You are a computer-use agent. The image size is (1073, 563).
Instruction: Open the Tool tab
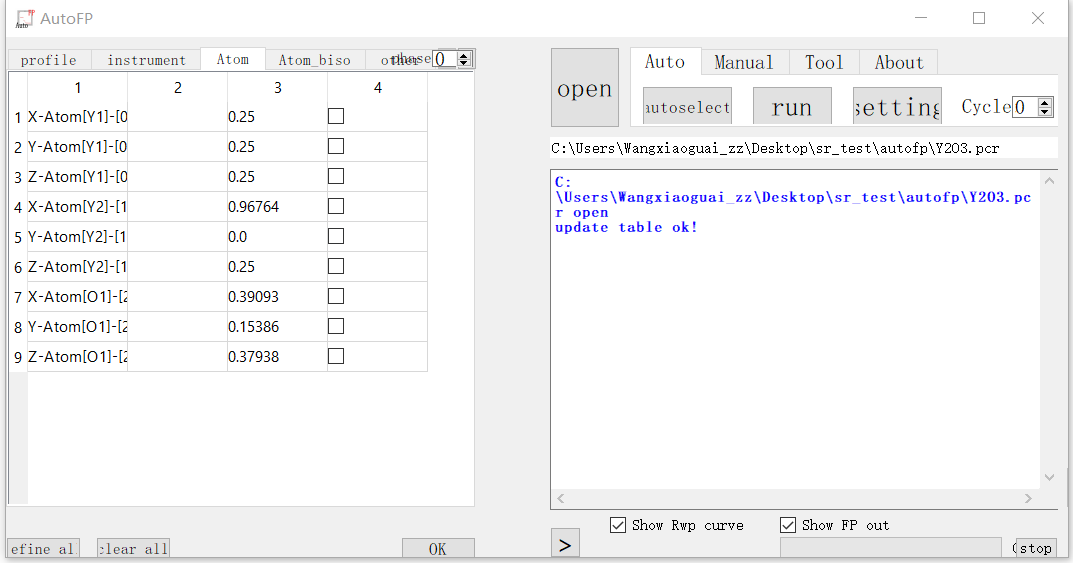pyautogui.click(x=824, y=62)
